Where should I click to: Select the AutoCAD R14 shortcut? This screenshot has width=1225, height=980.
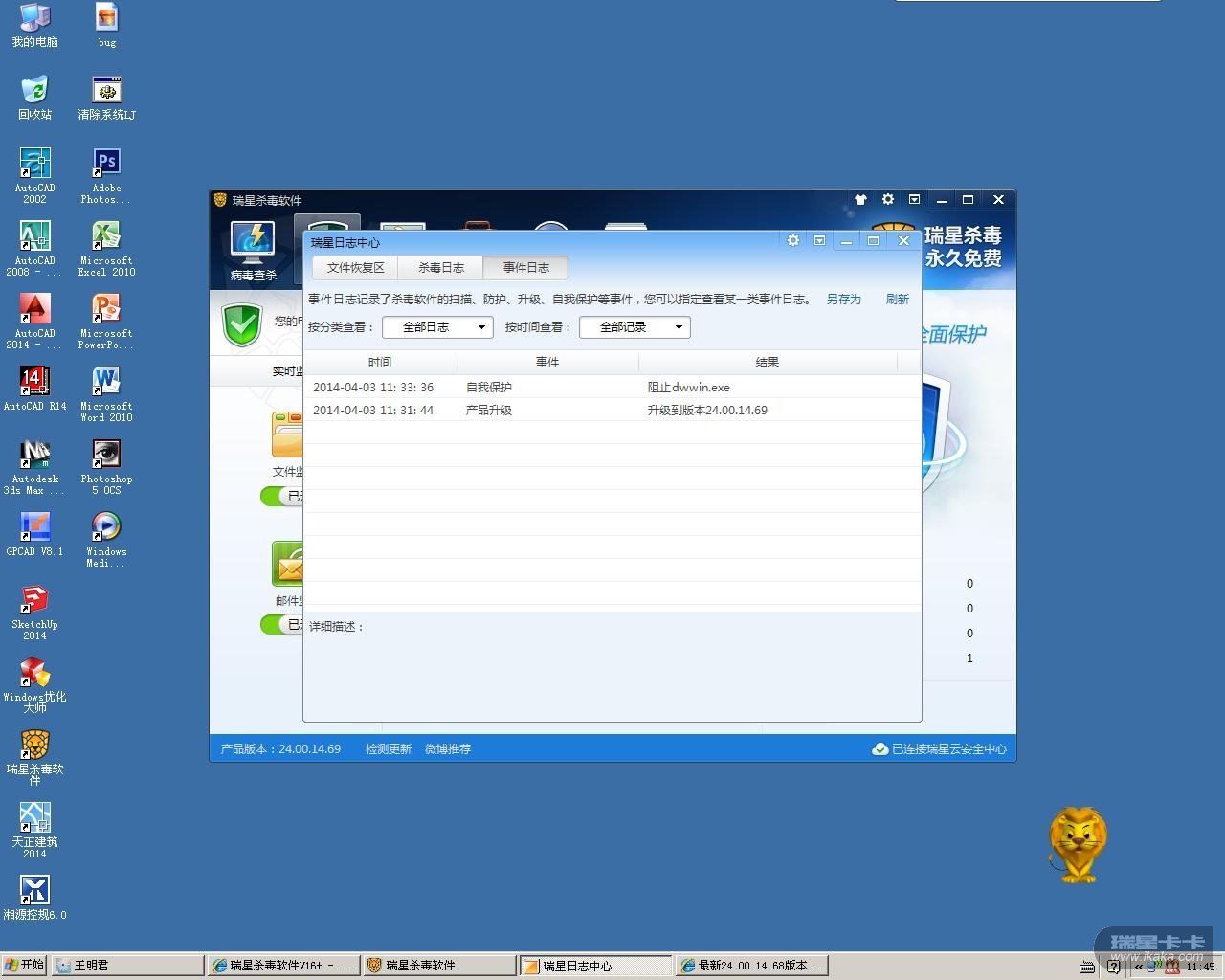[x=34, y=389]
